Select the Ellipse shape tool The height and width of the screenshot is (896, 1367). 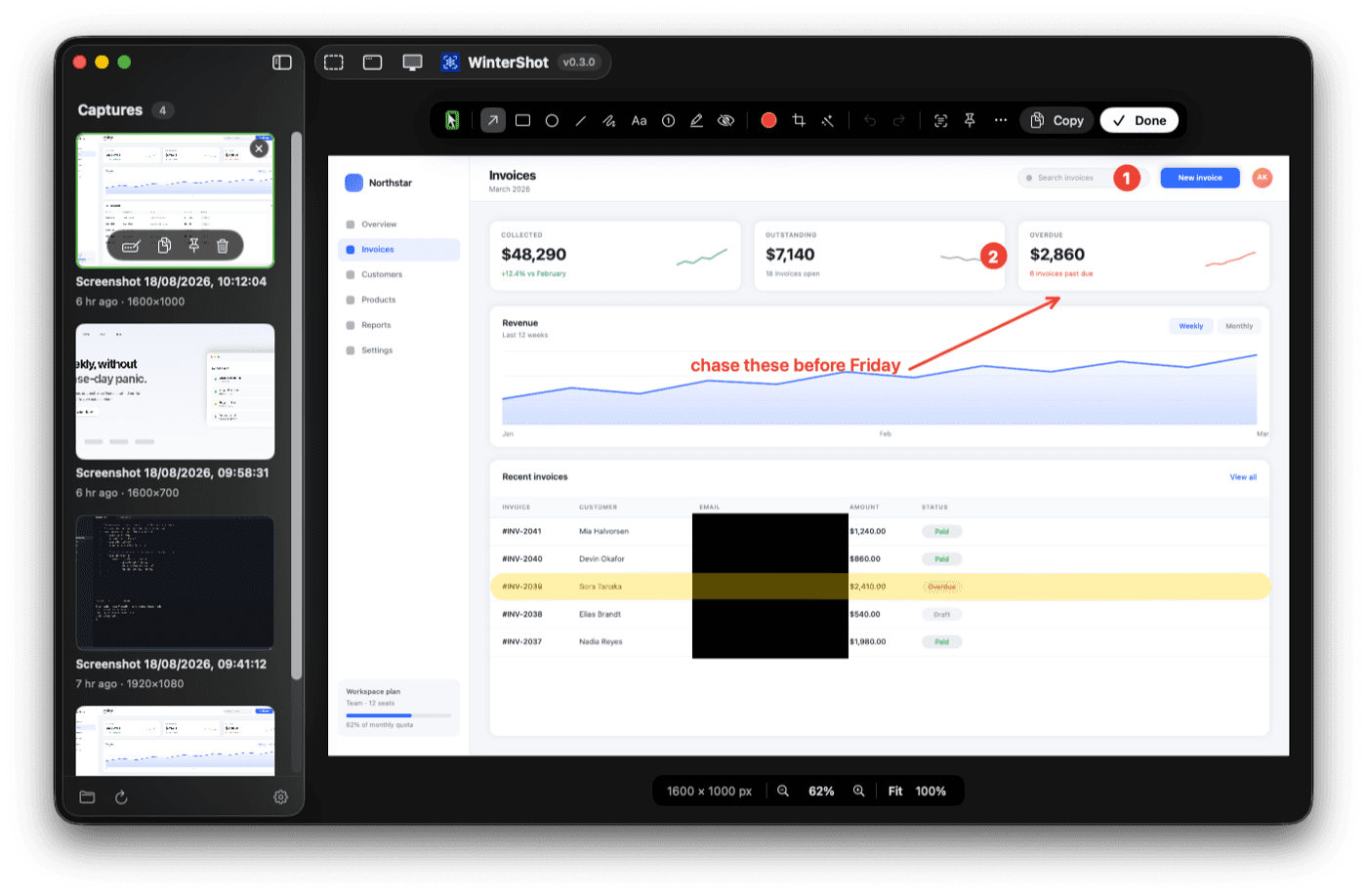[x=552, y=120]
